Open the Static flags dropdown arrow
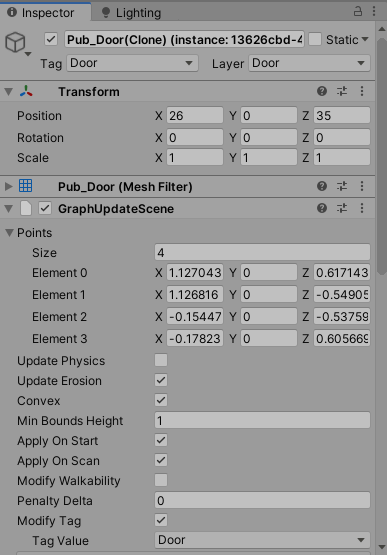 coord(365,39)
